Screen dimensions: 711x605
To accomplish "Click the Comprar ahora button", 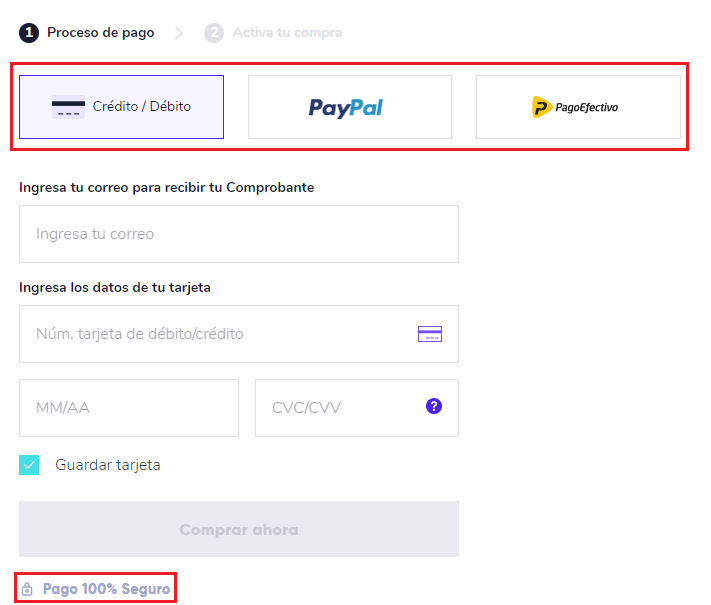I will pos(239,529).
